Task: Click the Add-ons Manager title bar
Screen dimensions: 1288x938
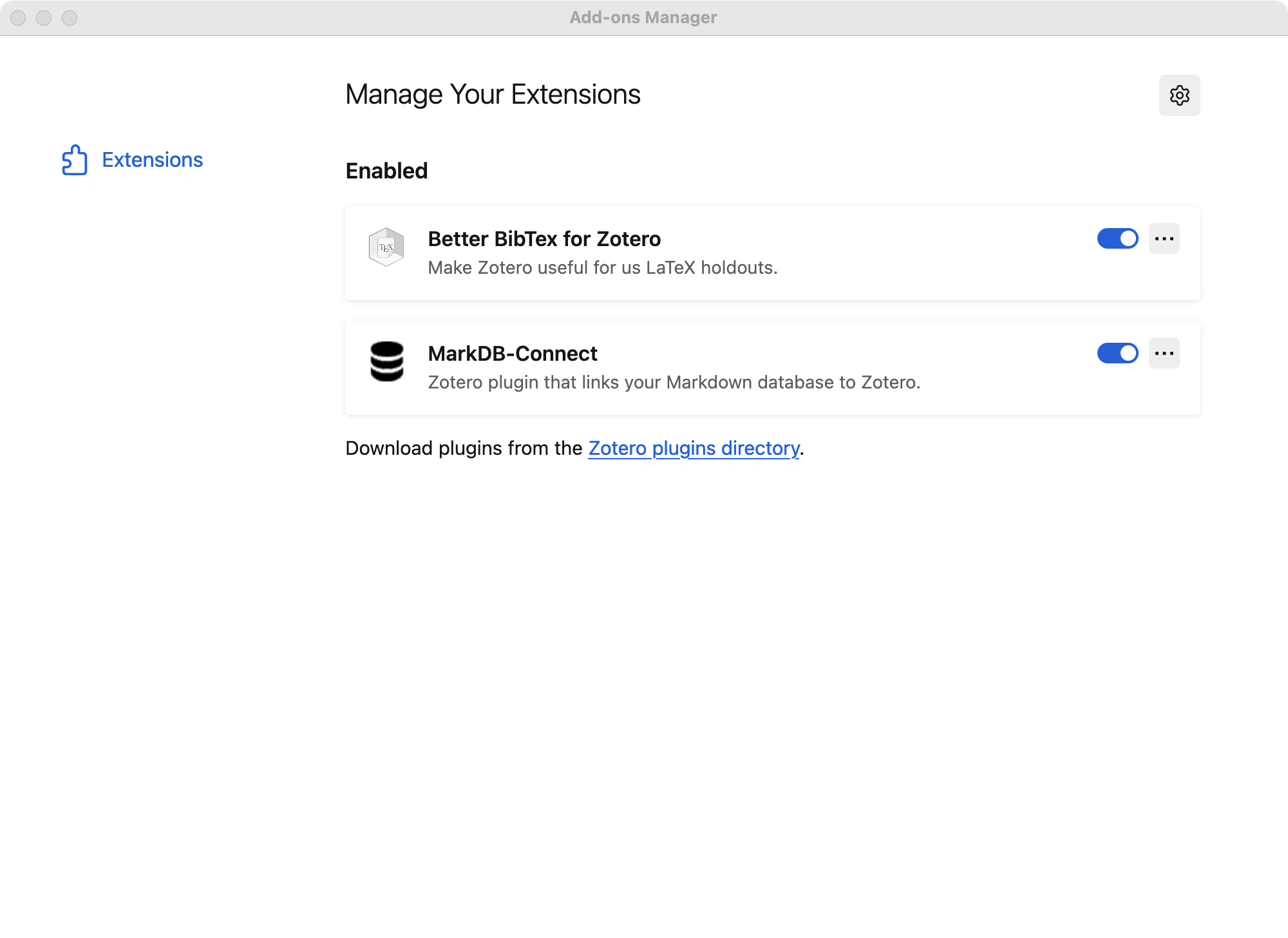Action: [643, 17]
